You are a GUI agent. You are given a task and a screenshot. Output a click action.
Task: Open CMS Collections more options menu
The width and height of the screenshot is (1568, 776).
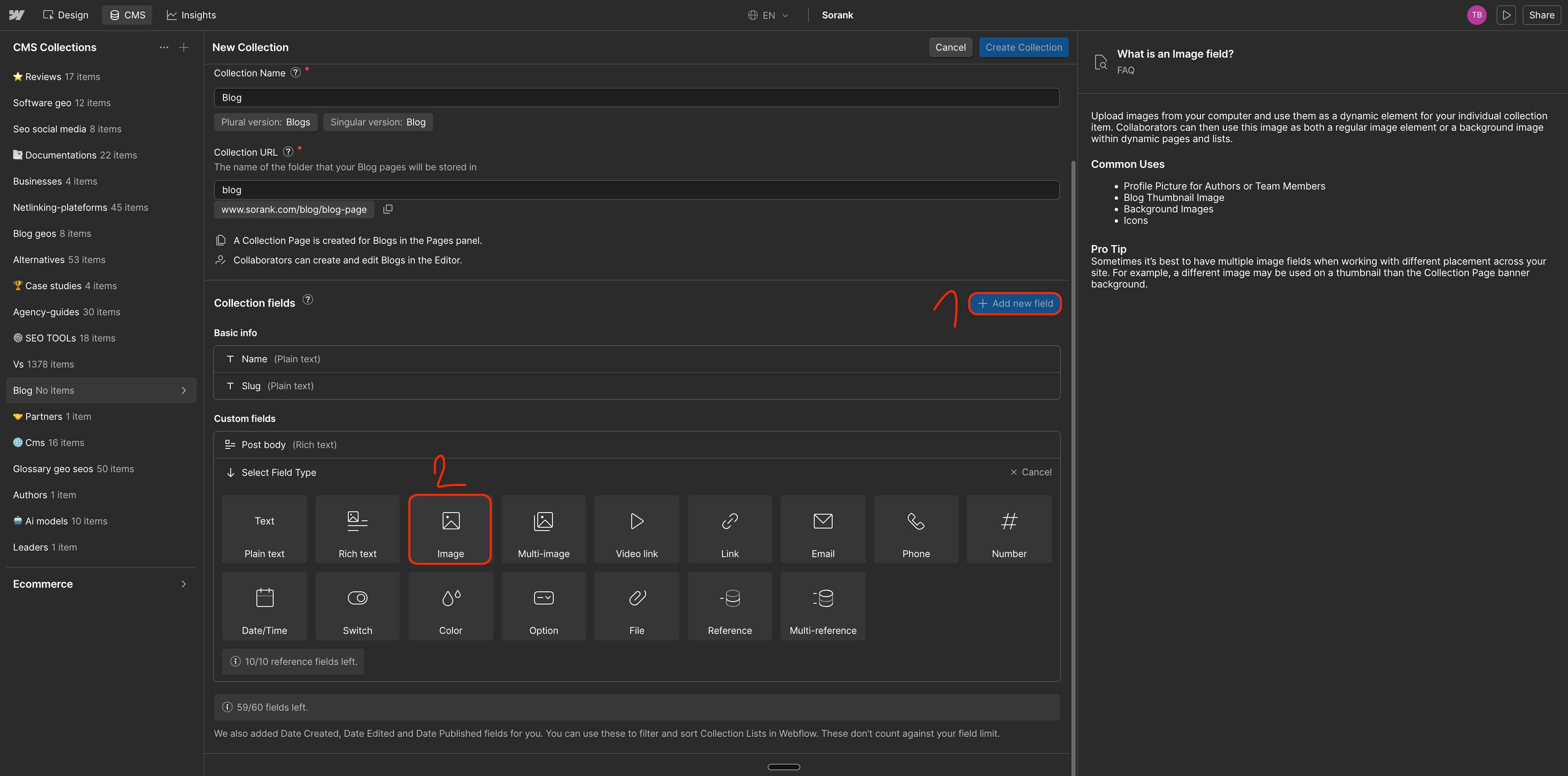coord(164,47)
